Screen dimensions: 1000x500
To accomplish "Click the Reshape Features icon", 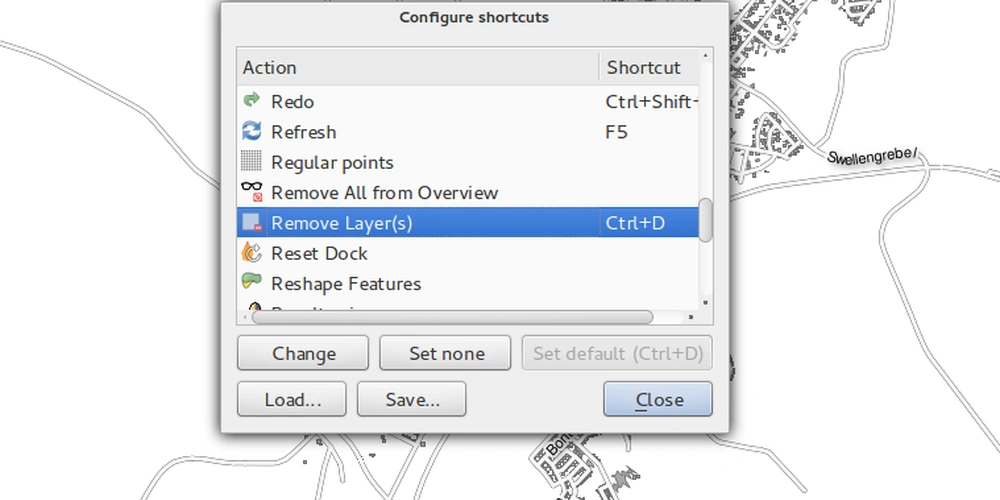I will tap(252, 281).
